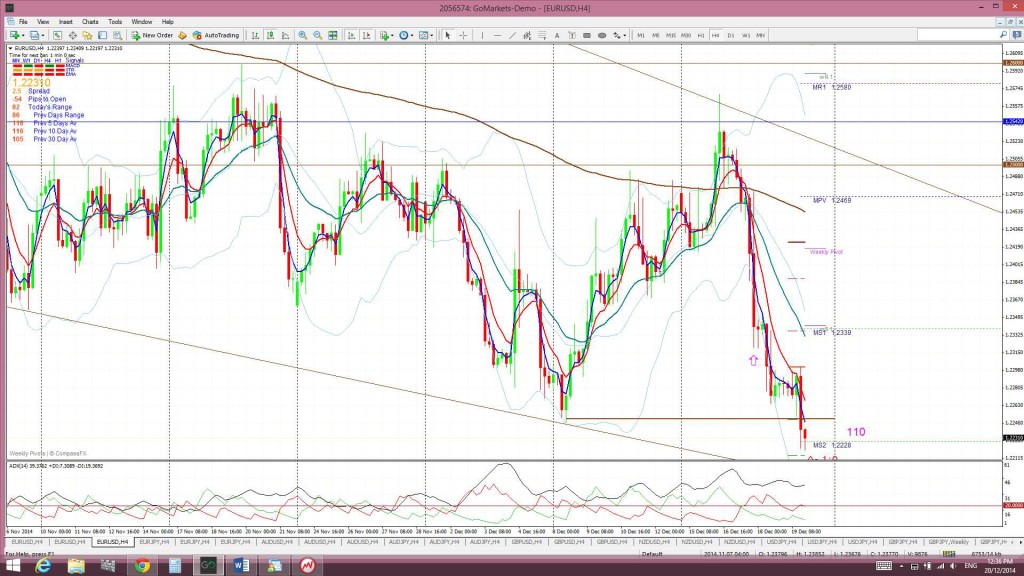
Task: Switch chart to candlestick display icon
Action: click(270, 35)
